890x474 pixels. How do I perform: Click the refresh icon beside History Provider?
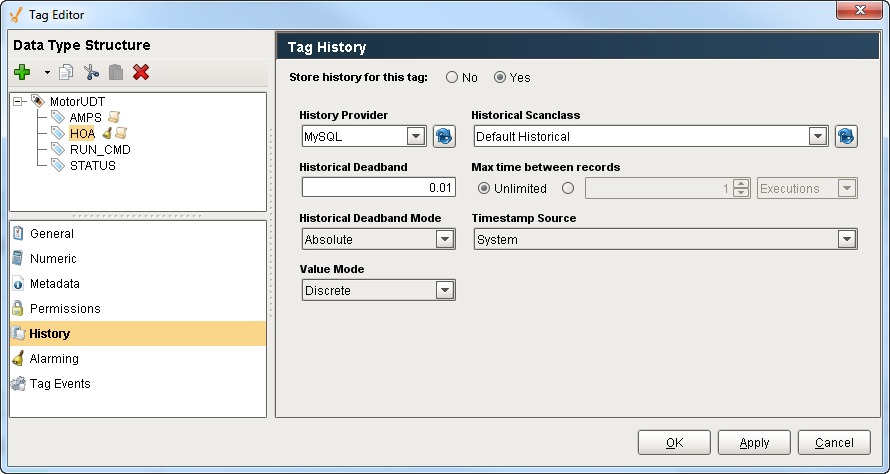(x=444, y=136)
